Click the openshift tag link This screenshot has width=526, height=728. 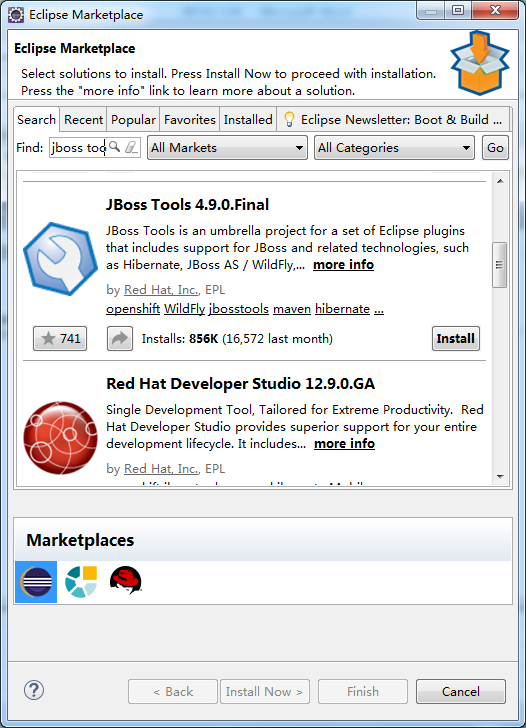[x=133, y=309]
